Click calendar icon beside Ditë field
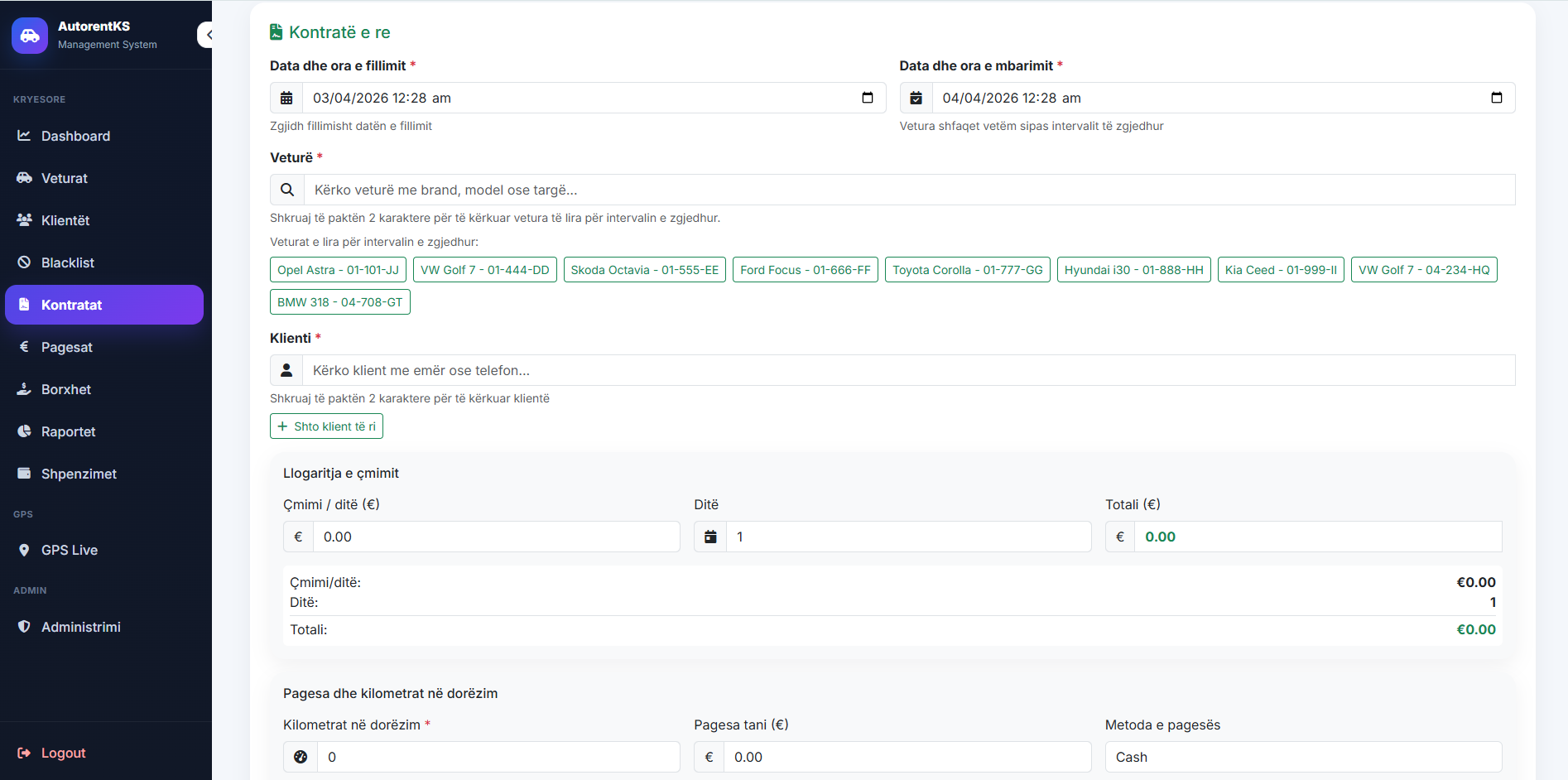The width and height of the screenshot is (1568, 780). click(x=710, y=537)
